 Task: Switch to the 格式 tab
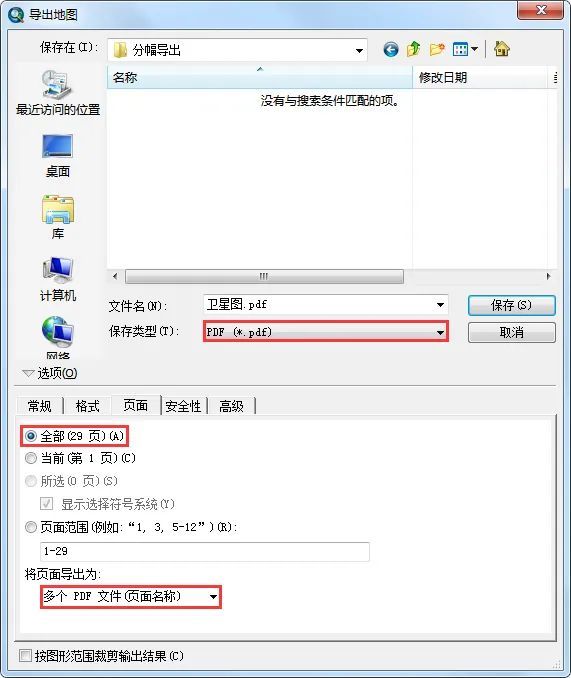tap(87, 406)
